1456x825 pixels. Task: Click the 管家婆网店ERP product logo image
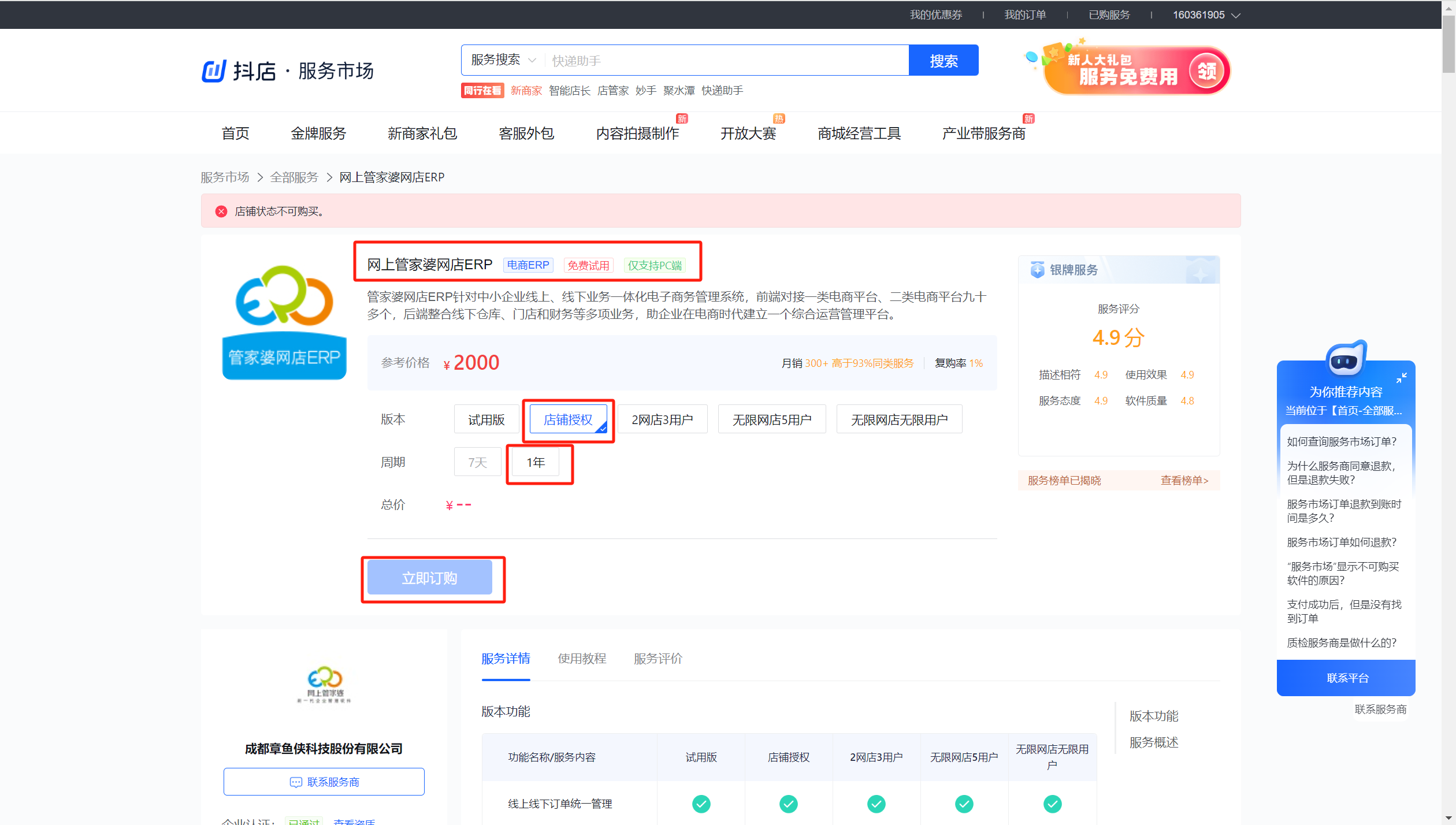(284, 322)
